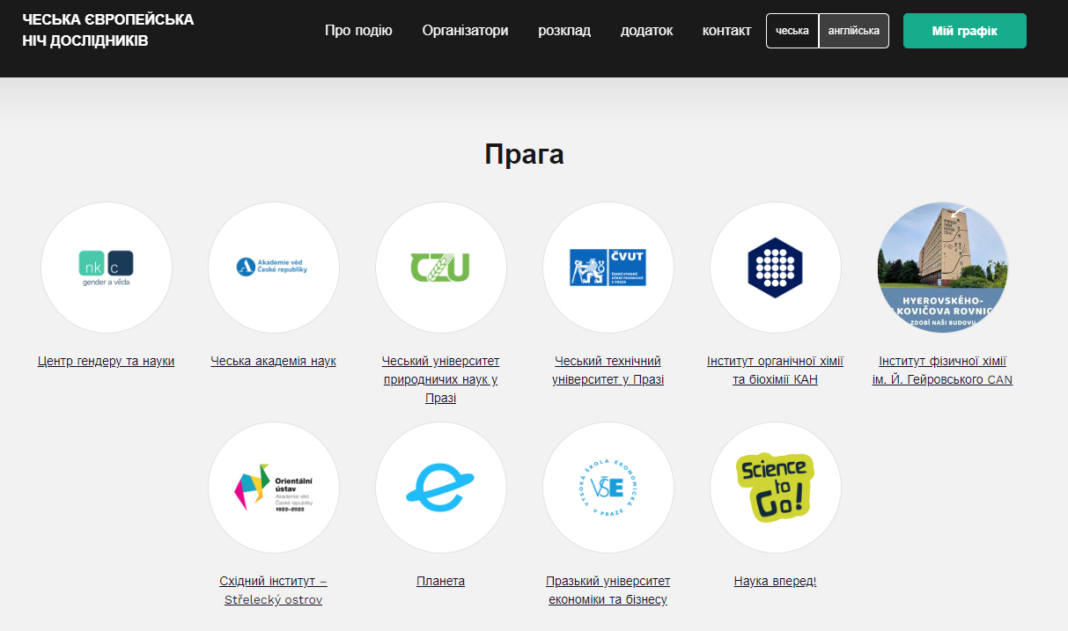This screenshot has width=1068, height=631.
Task: Click 'Чеський технічний університет у Празі' link
Action: tap(608, 370)
